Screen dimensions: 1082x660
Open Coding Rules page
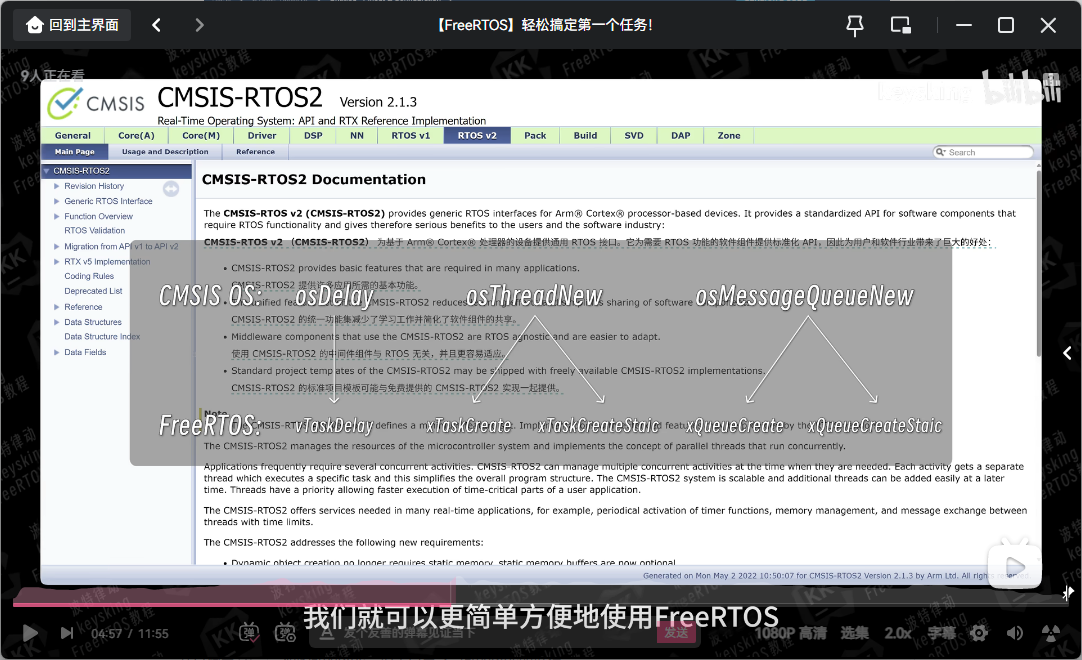click(89, 276)
